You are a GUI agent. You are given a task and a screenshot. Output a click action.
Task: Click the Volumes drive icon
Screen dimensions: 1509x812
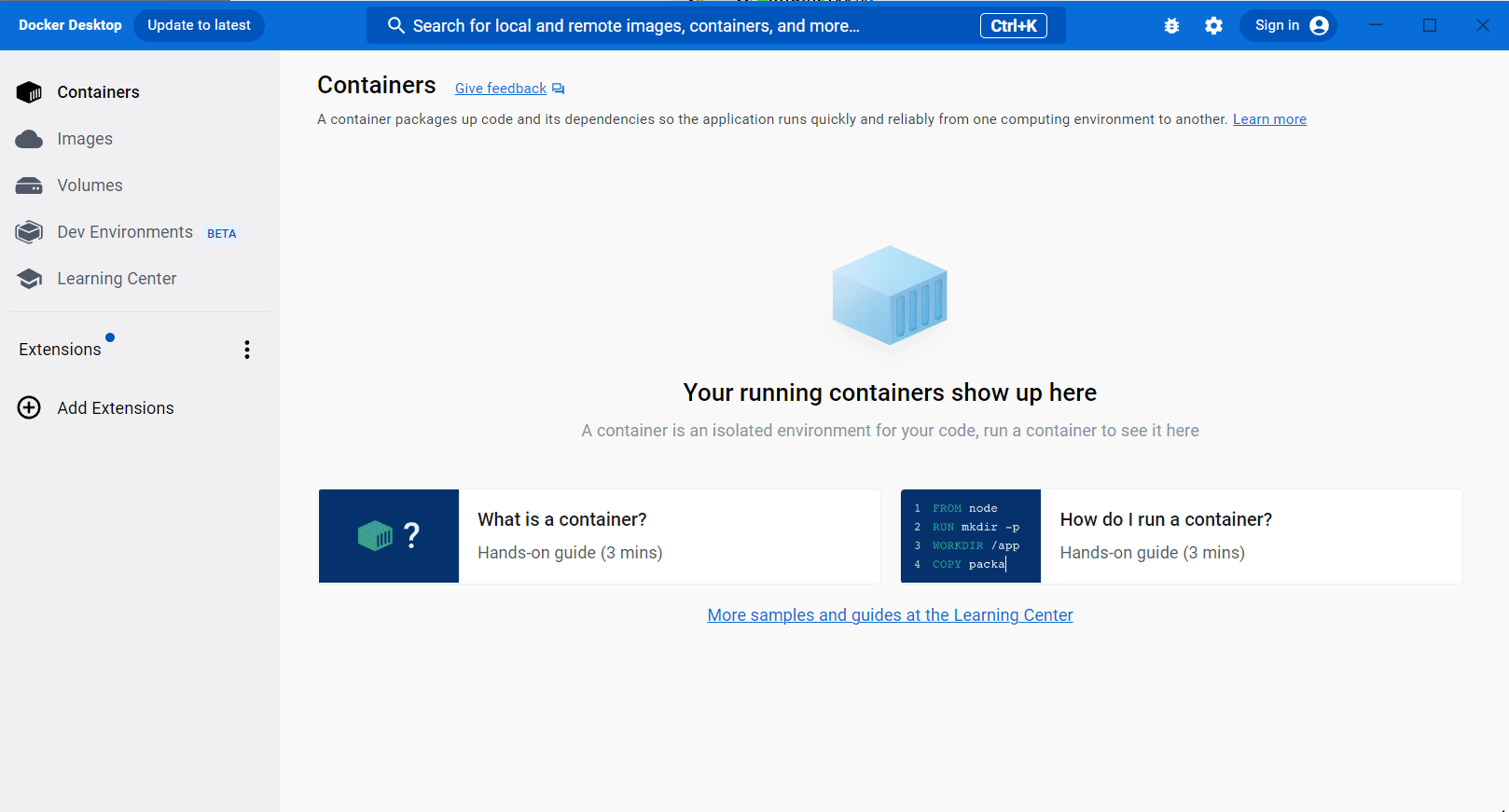tap(29, 186)
